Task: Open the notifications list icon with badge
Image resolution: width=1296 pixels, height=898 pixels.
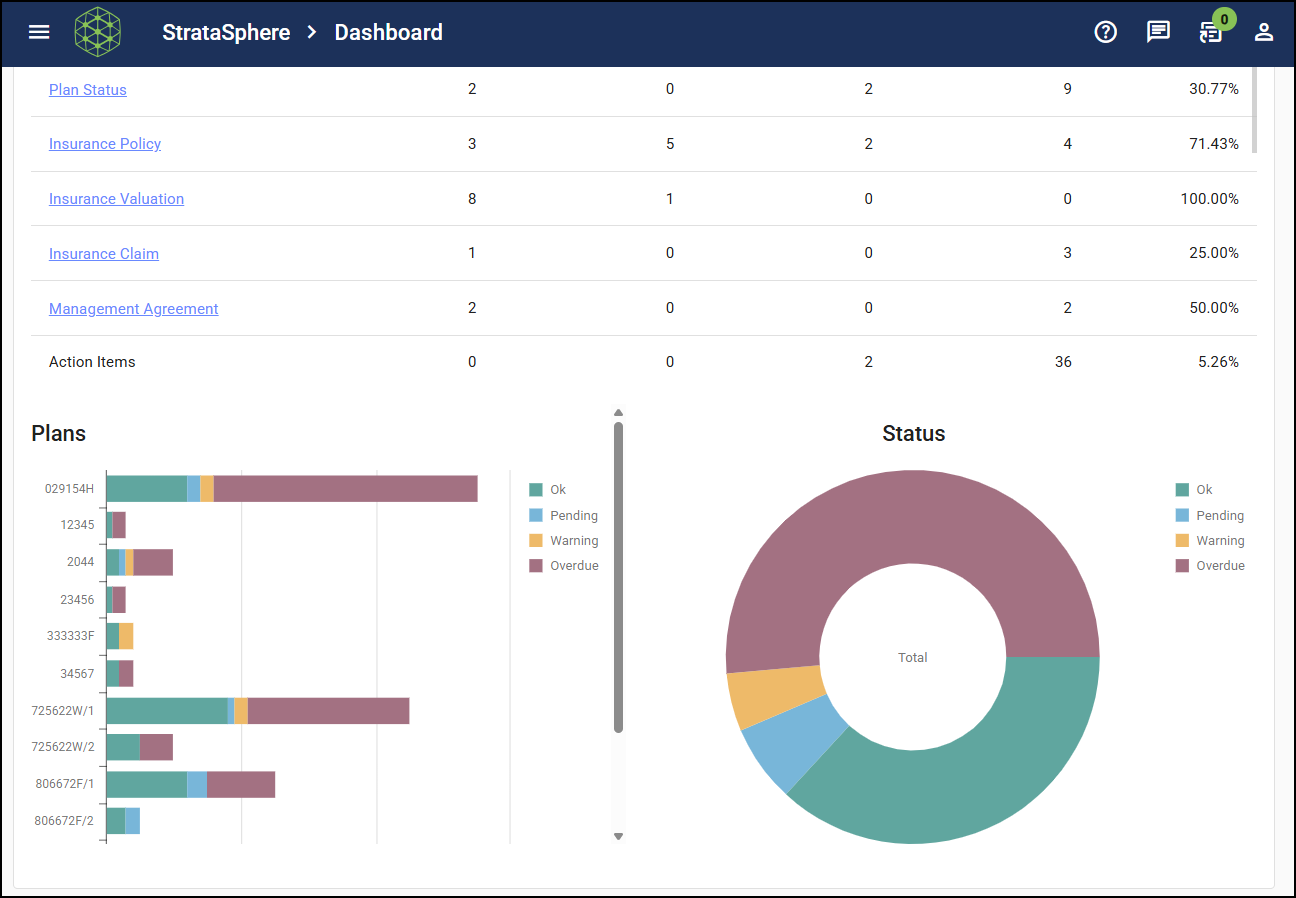Action: 1211,32
